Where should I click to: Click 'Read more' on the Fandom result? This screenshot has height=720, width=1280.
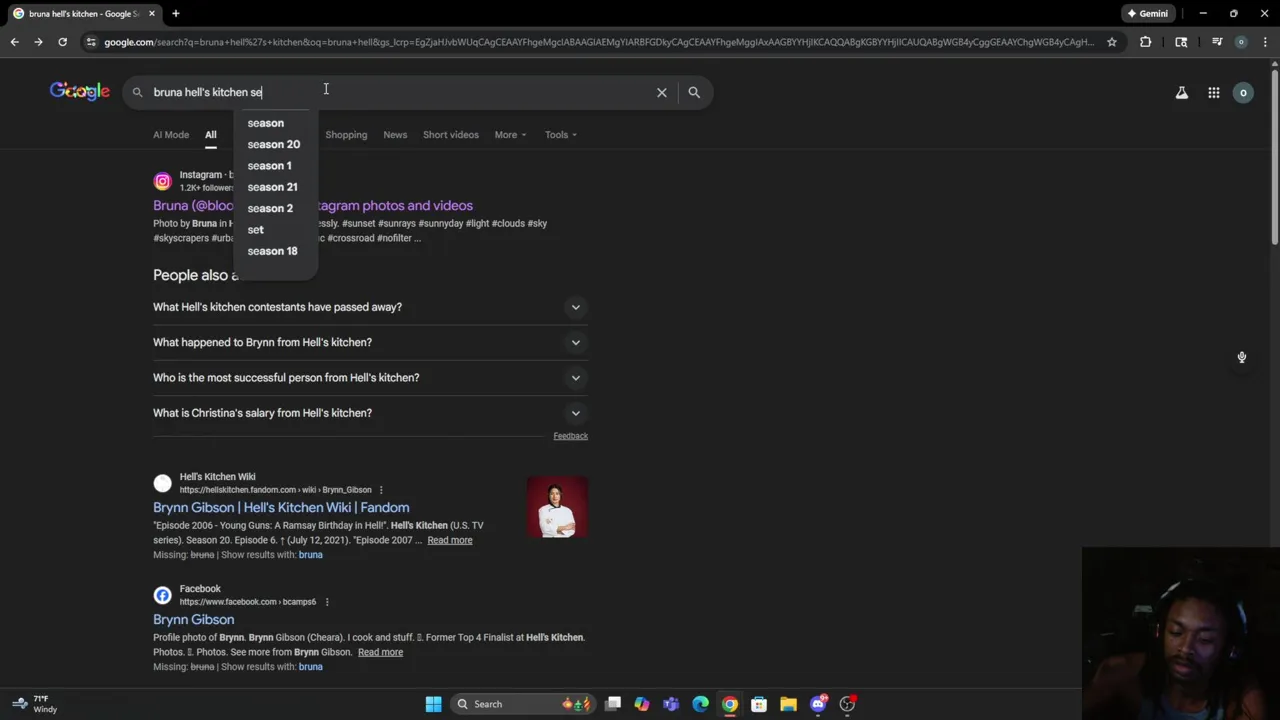pos(450,540)
